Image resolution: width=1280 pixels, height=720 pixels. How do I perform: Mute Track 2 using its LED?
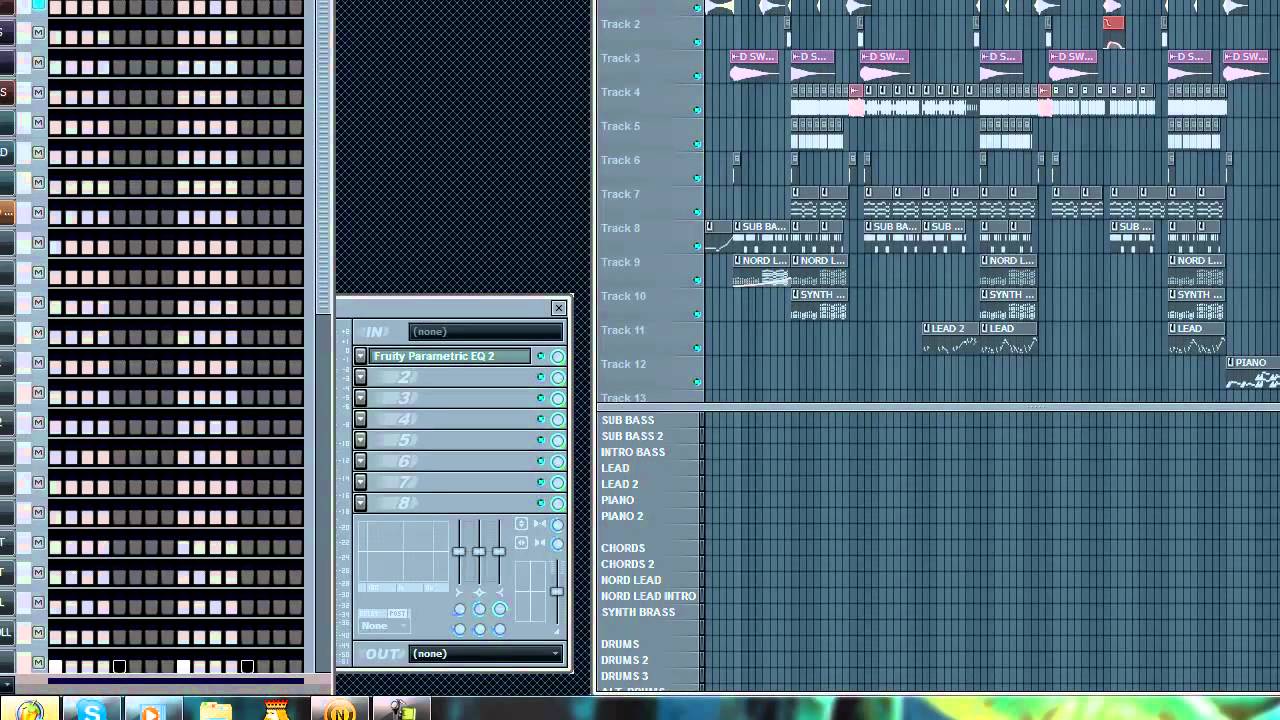pos(697,42)
